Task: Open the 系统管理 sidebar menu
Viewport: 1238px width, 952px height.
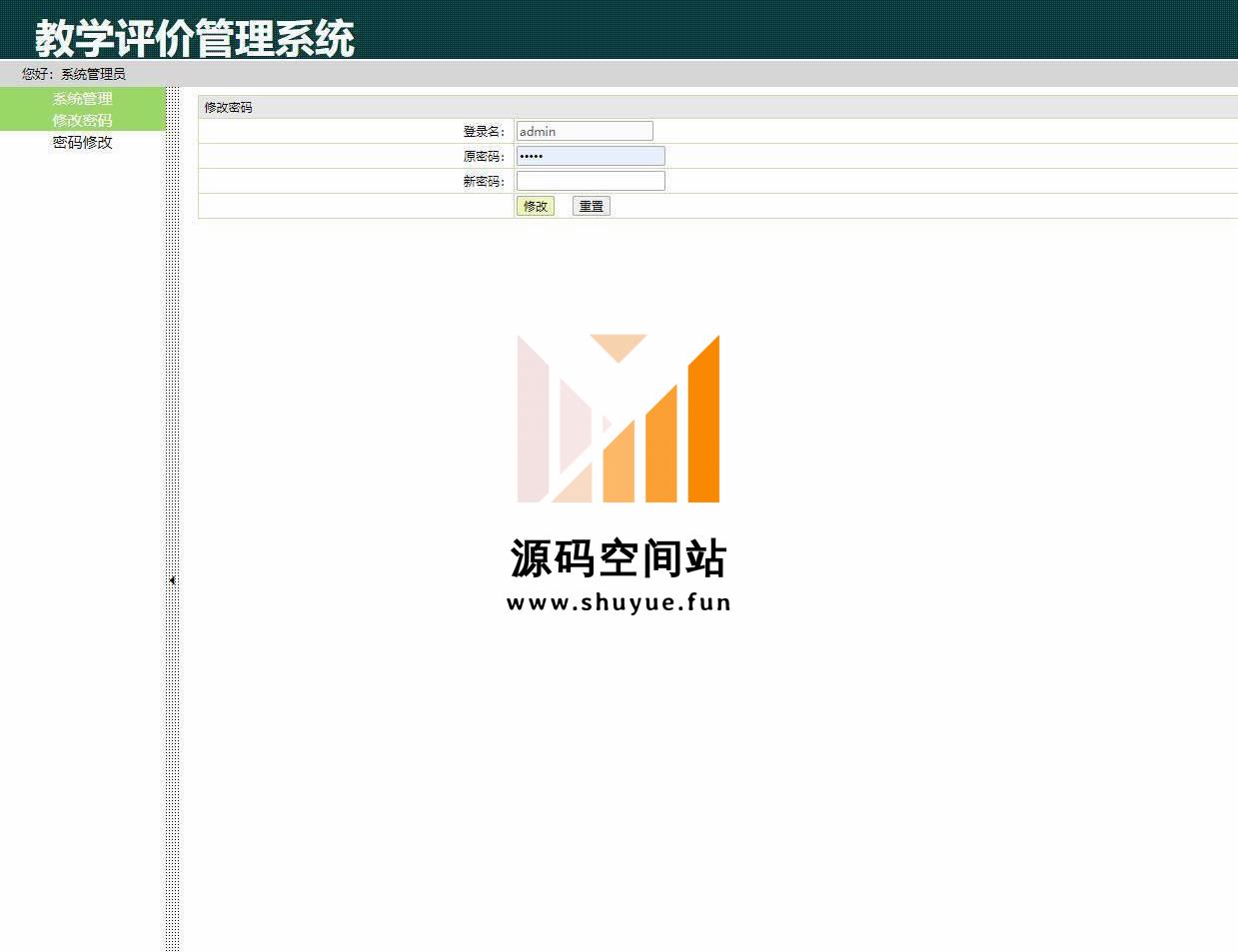Action: coord(83,98)
